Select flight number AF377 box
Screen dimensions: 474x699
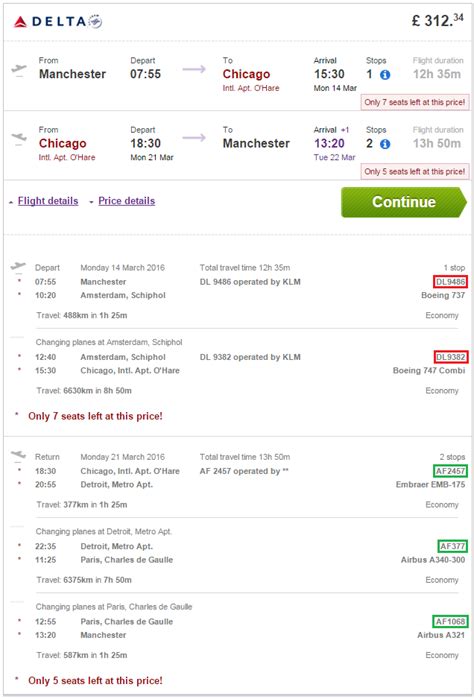(452, 546)
